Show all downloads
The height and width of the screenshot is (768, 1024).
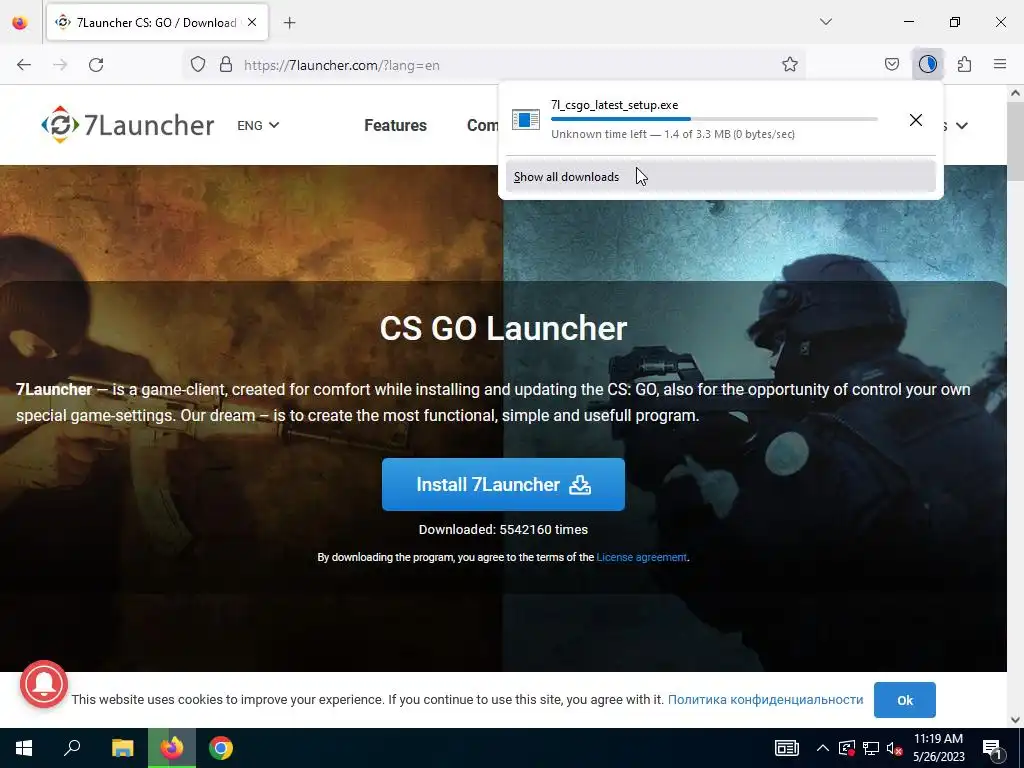click(x=720, y=177)
